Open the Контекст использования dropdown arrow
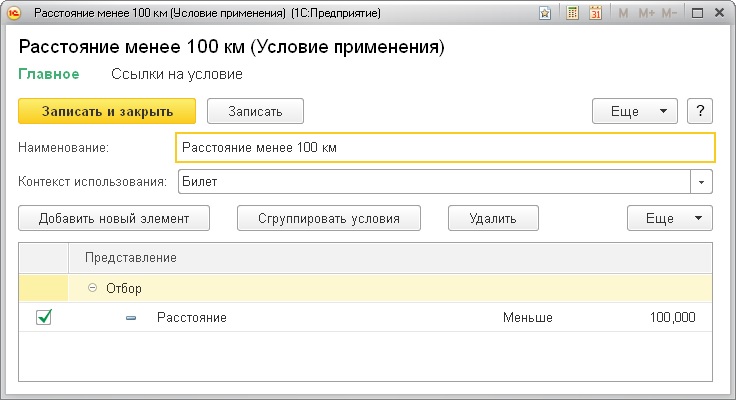The image size is (736, 400). coord(703,183)
